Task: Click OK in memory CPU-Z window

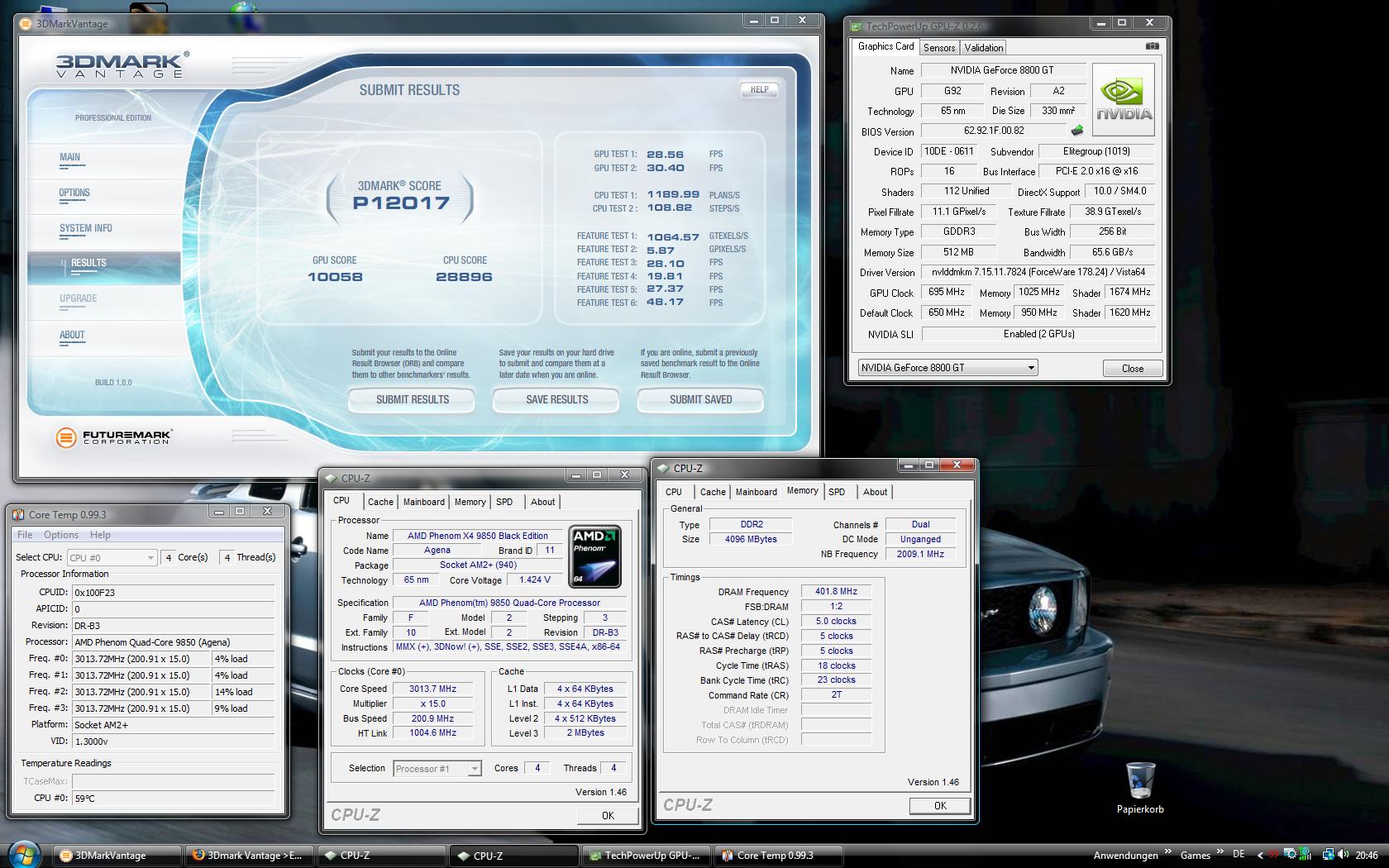Action: 940,805
